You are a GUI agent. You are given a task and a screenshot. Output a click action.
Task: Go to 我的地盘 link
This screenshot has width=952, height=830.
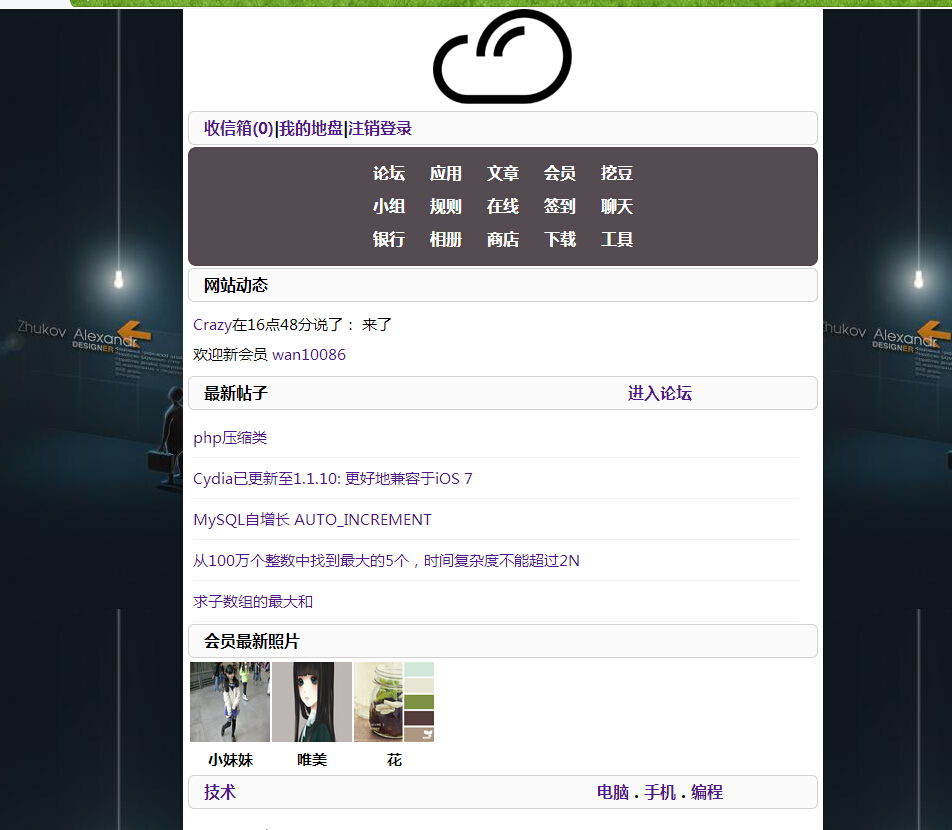pyautogui.click(x=310, y=129)
